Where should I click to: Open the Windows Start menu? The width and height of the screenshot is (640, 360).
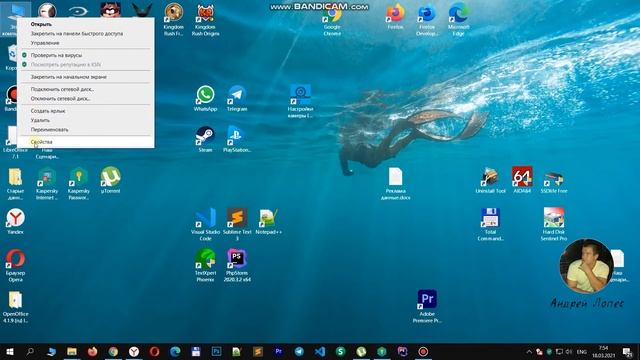[x=10, y=351]
